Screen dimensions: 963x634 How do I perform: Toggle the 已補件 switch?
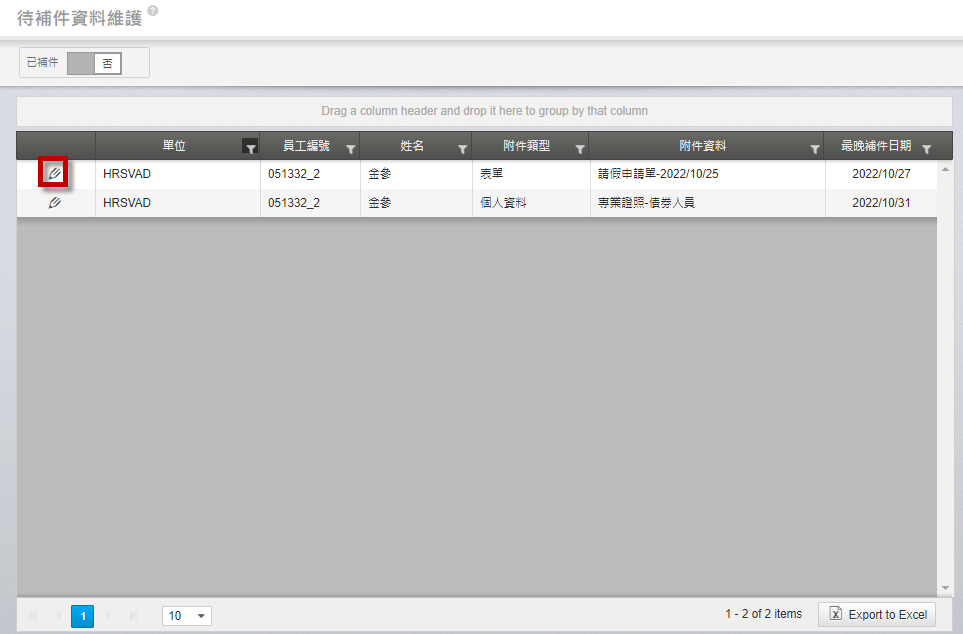[x=94, y=63]
